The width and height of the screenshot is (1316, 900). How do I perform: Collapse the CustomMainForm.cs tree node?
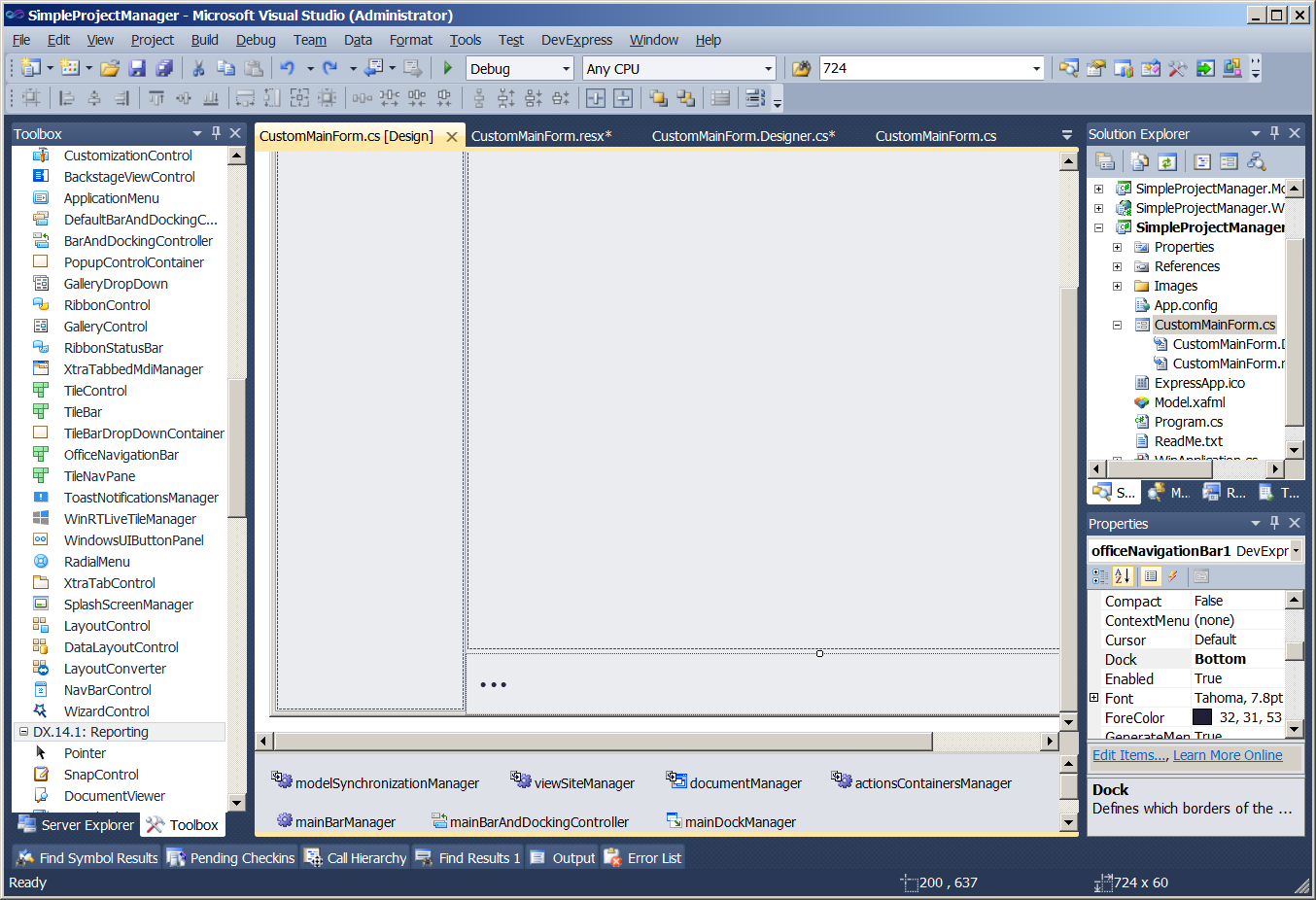[x=1117, y=325]
